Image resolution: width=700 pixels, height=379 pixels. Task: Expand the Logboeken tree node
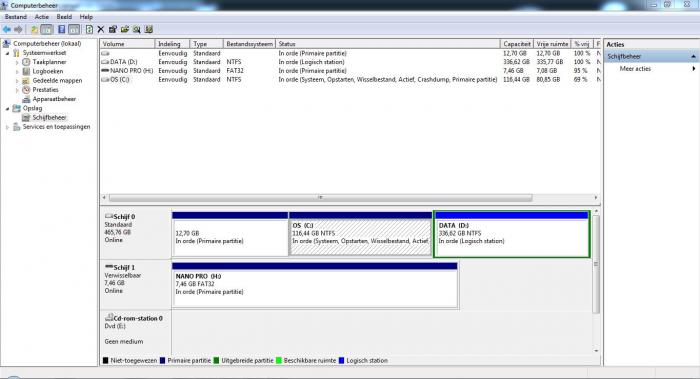[17, 71]
